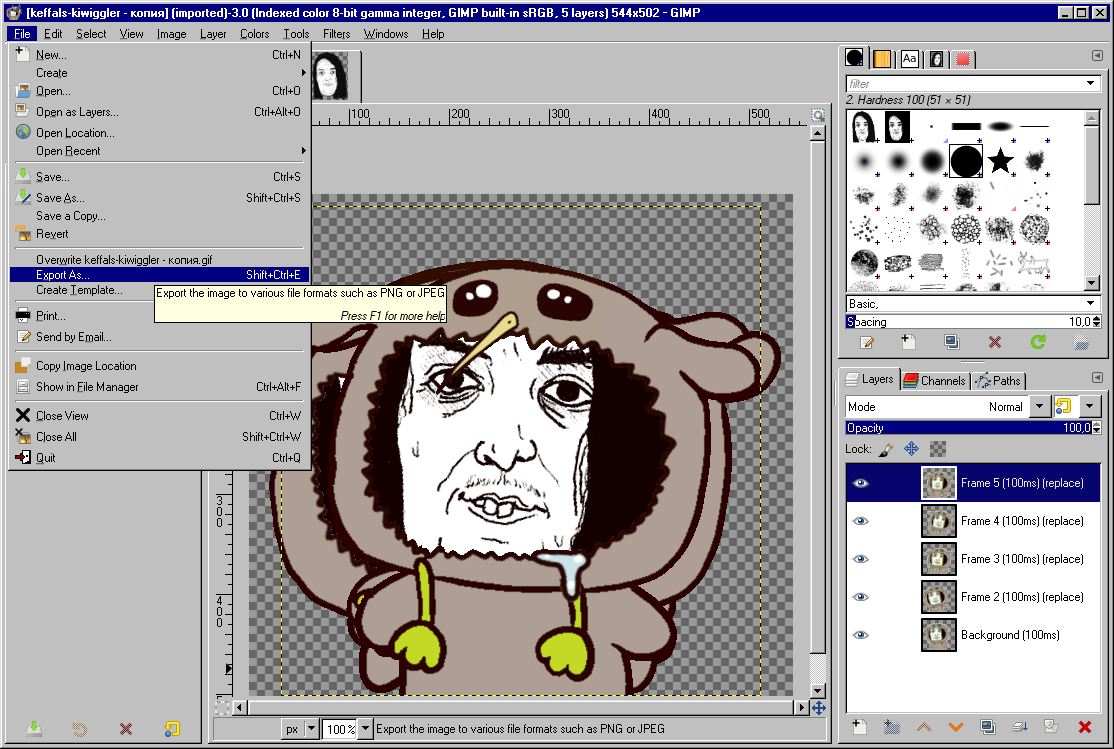Open the brush filter dropdown arrow

coord(1090,84)
